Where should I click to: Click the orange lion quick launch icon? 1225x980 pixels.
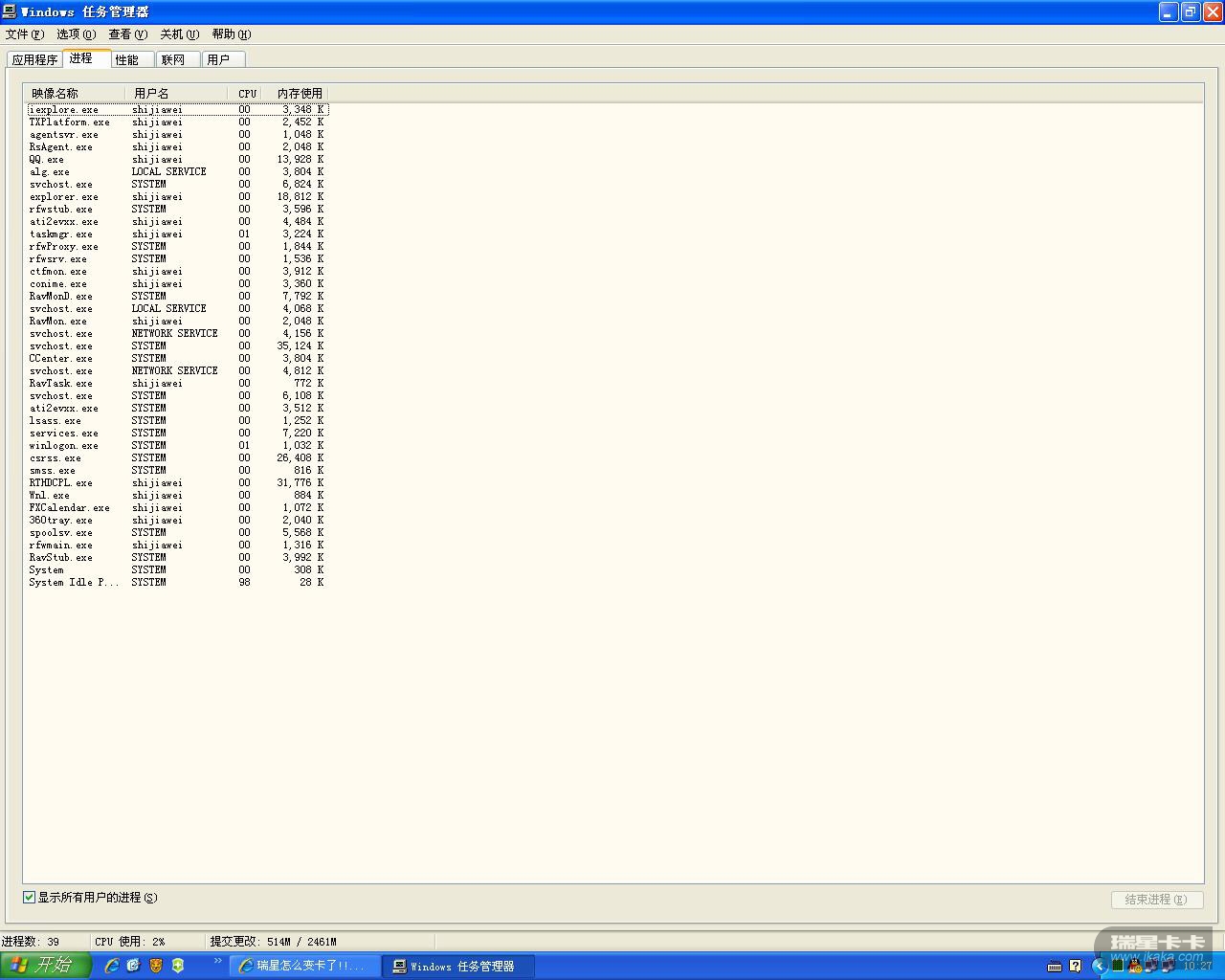pyautogui.click(x=156, y=966)
